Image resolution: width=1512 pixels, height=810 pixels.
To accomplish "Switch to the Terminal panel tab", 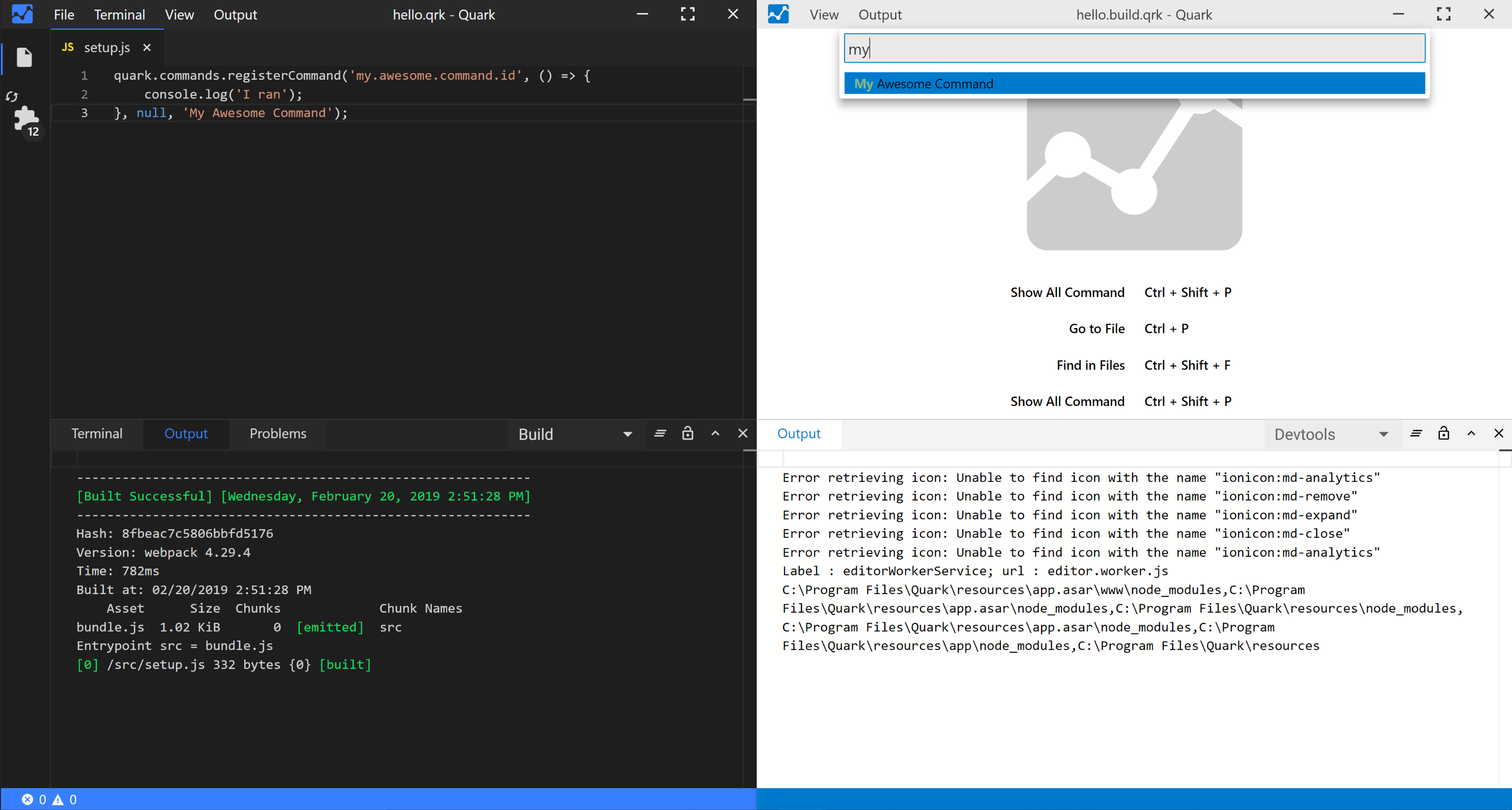I will pos(97,433).
